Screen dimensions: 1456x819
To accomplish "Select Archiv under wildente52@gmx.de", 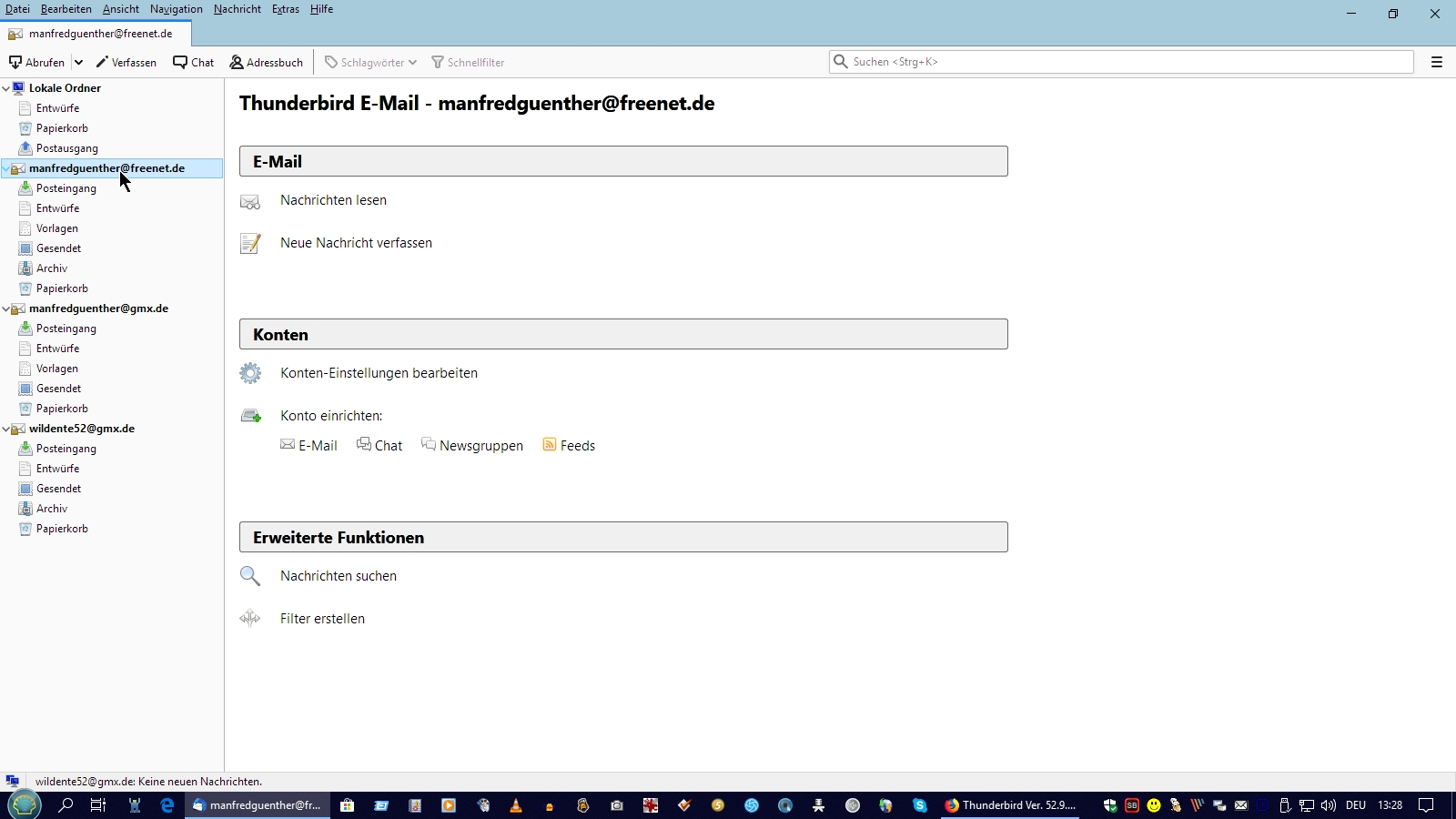I will tap(52, 509).
